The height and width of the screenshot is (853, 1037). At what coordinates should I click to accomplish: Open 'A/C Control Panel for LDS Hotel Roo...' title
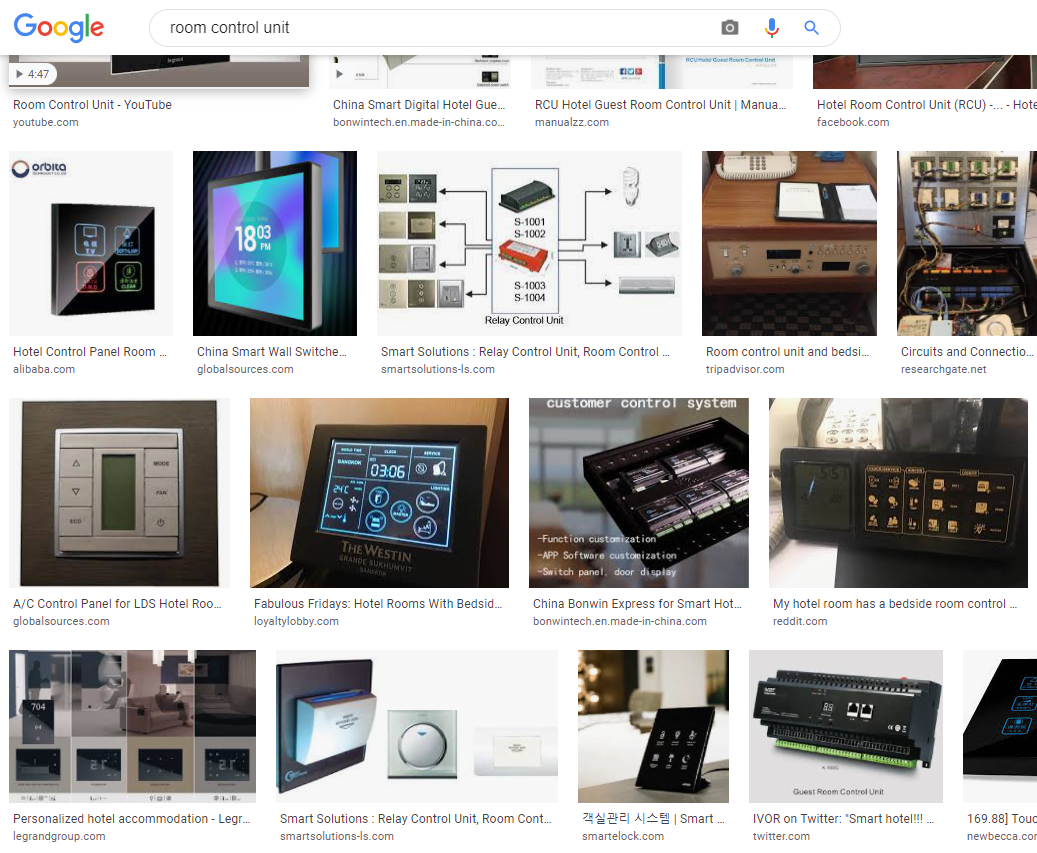click(117, 604)
